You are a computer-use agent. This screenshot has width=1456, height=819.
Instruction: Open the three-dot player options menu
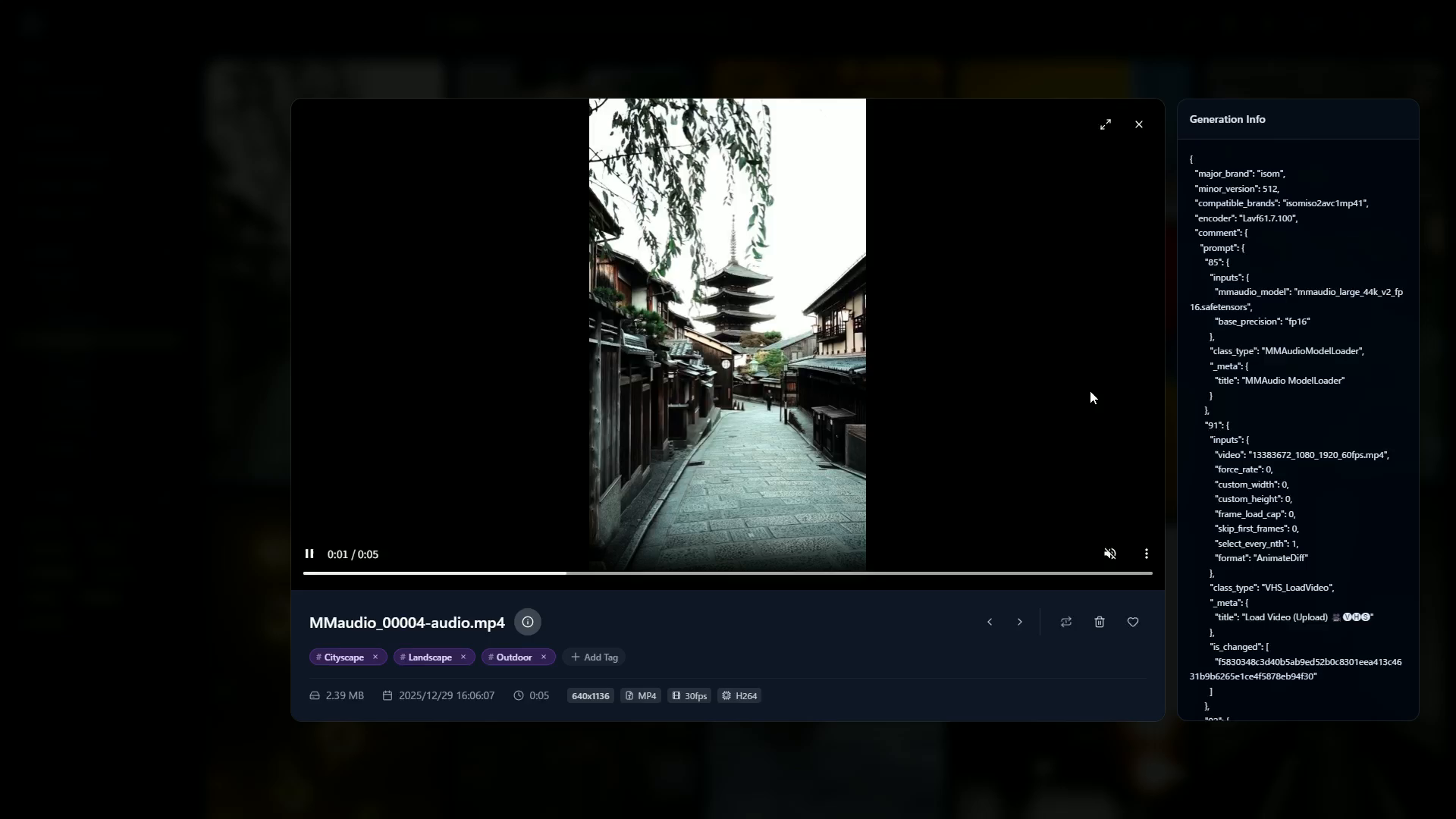(x=1147, y=554)
